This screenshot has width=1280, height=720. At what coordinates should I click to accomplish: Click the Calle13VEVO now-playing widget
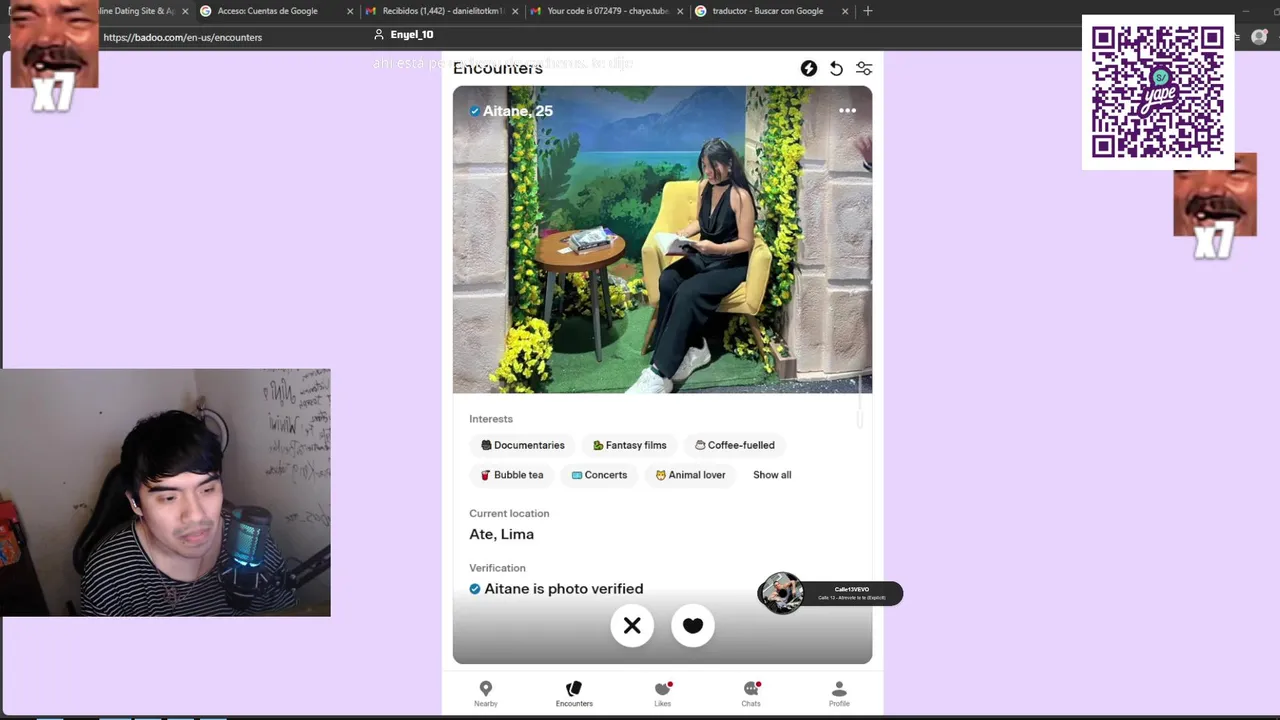830,593
